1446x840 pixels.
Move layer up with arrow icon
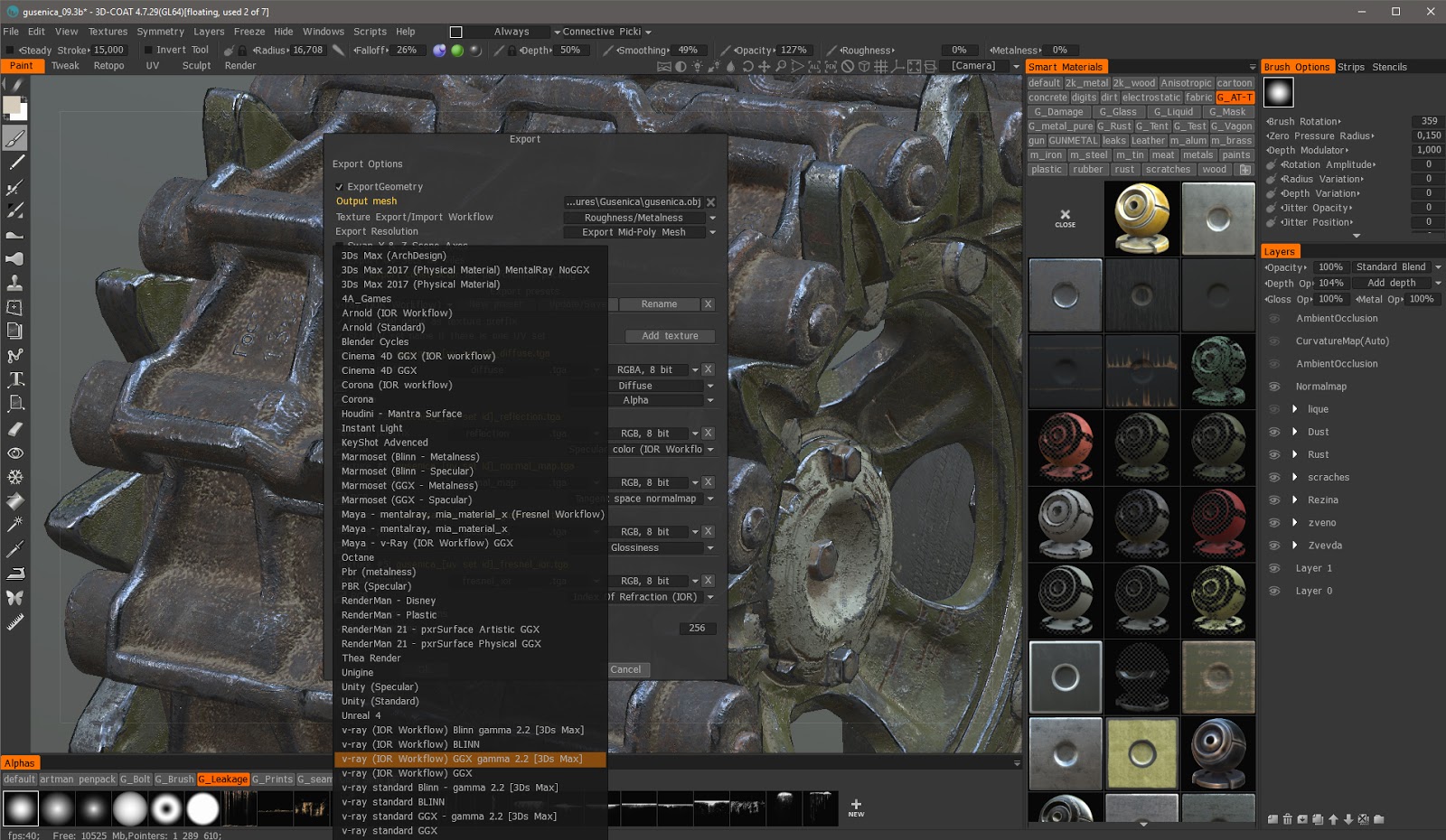[x=1333, y=820]
